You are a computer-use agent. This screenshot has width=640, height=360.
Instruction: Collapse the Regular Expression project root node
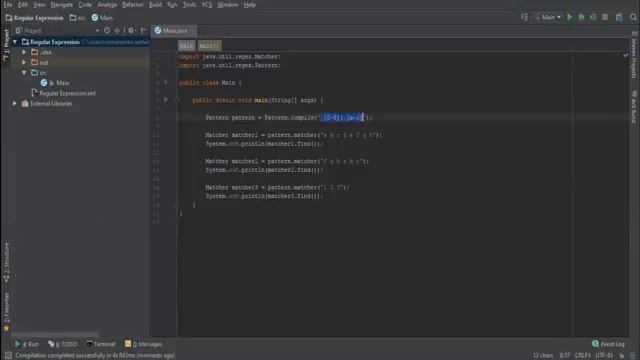click(x=15, y=42)
